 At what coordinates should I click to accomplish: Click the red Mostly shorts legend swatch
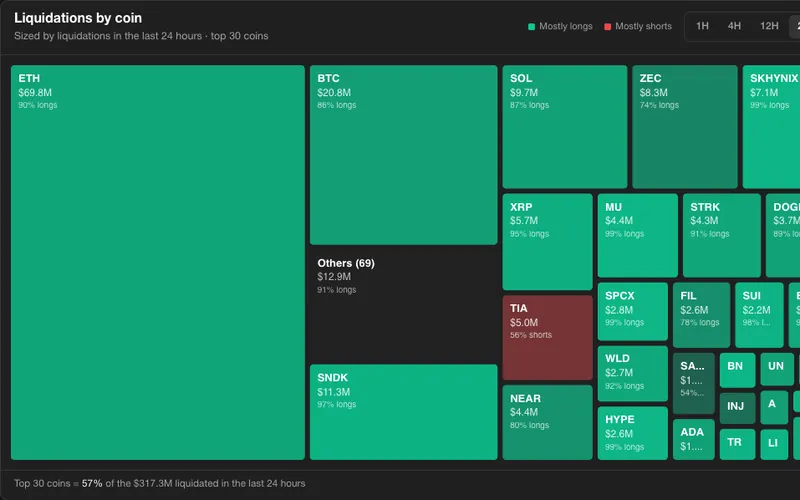607,27
